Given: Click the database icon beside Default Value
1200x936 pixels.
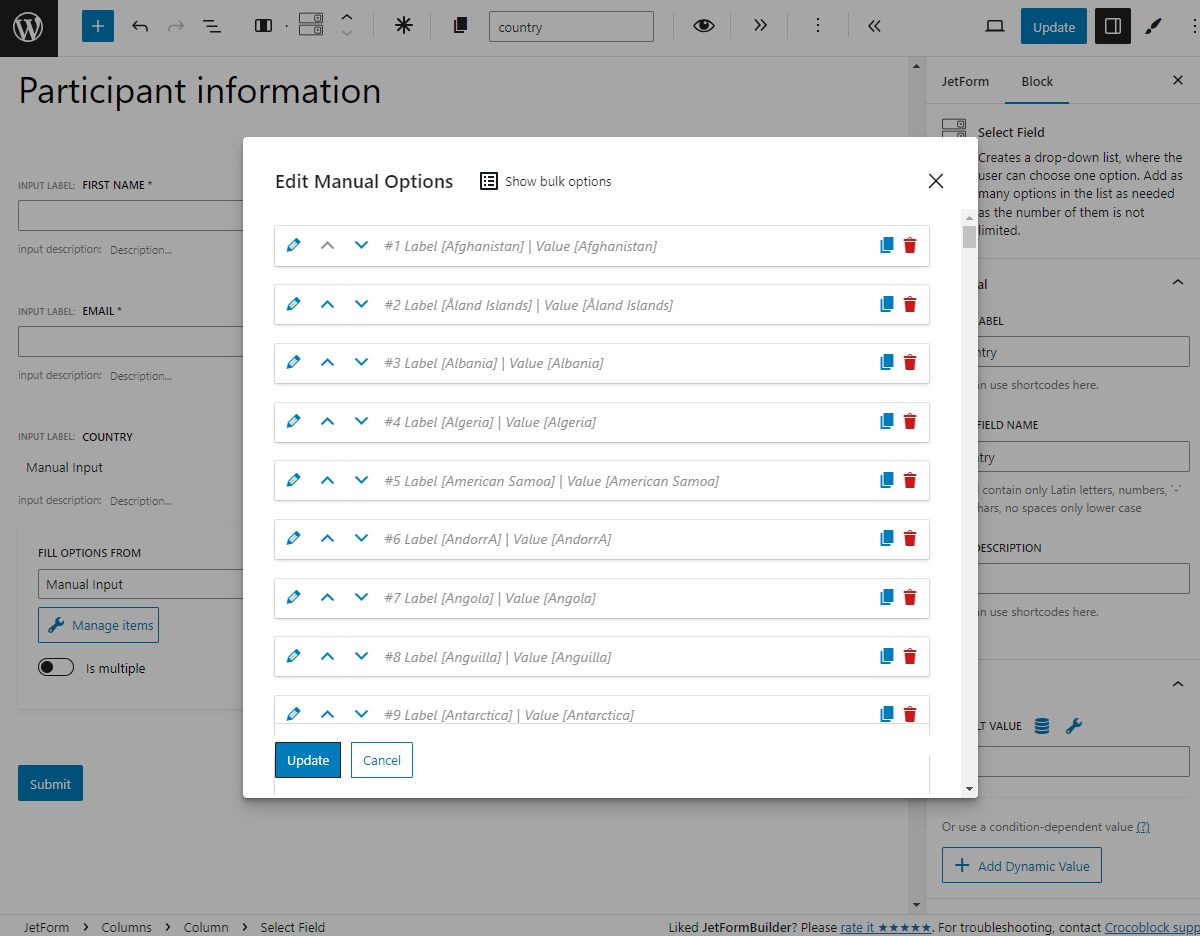Looking at the screenshot, I should click(x=1041, y=725).
